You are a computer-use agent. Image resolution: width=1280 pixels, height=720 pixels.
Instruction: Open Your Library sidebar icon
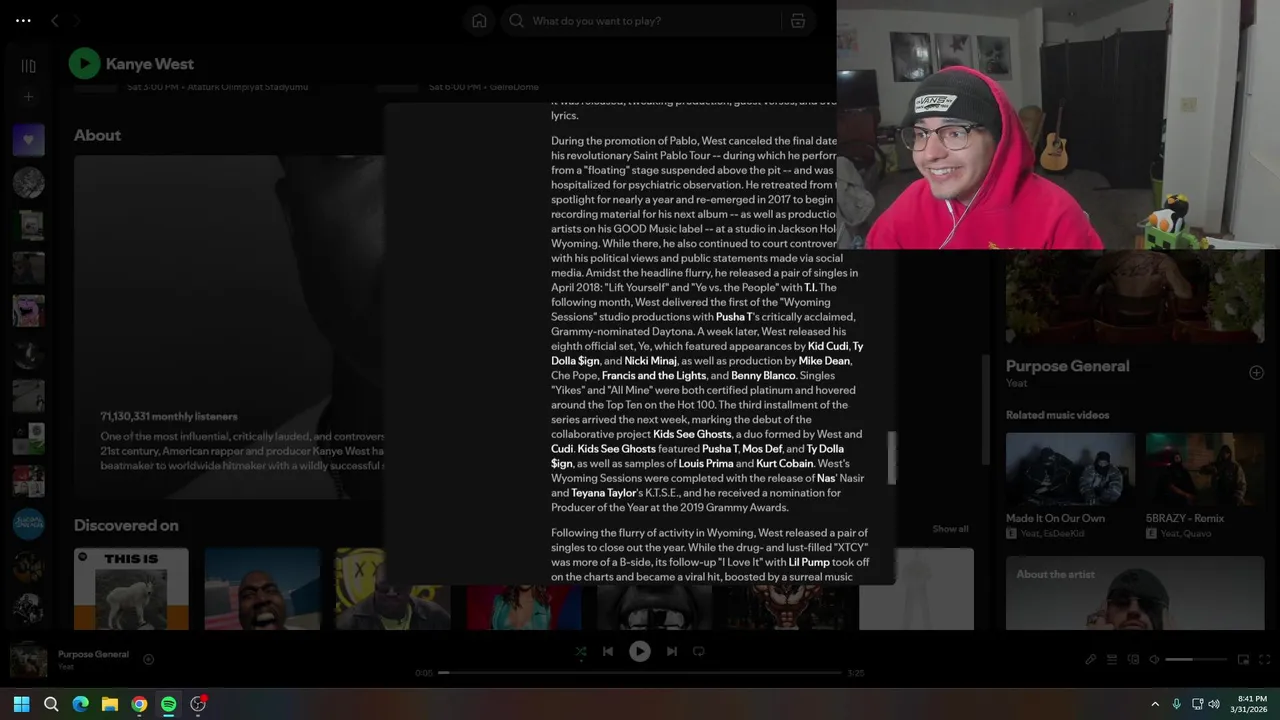click(x=28, y=66)
